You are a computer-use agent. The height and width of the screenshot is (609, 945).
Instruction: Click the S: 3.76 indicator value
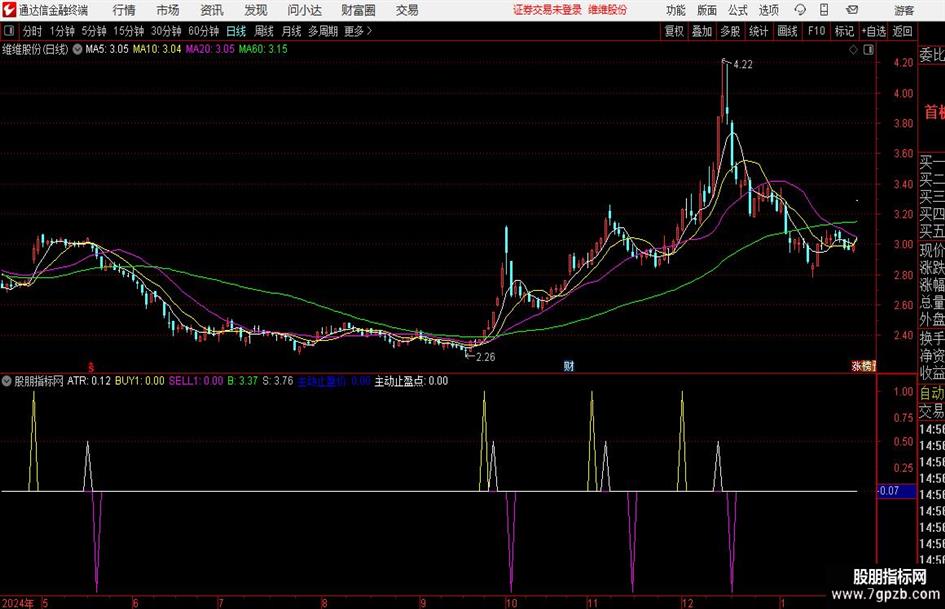[x=278, y=381]
